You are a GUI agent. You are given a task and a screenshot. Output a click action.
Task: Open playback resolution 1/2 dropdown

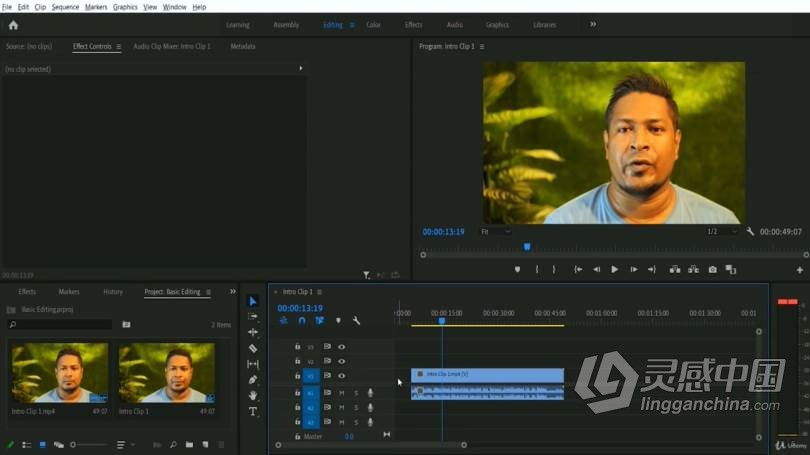pos(721,232)
